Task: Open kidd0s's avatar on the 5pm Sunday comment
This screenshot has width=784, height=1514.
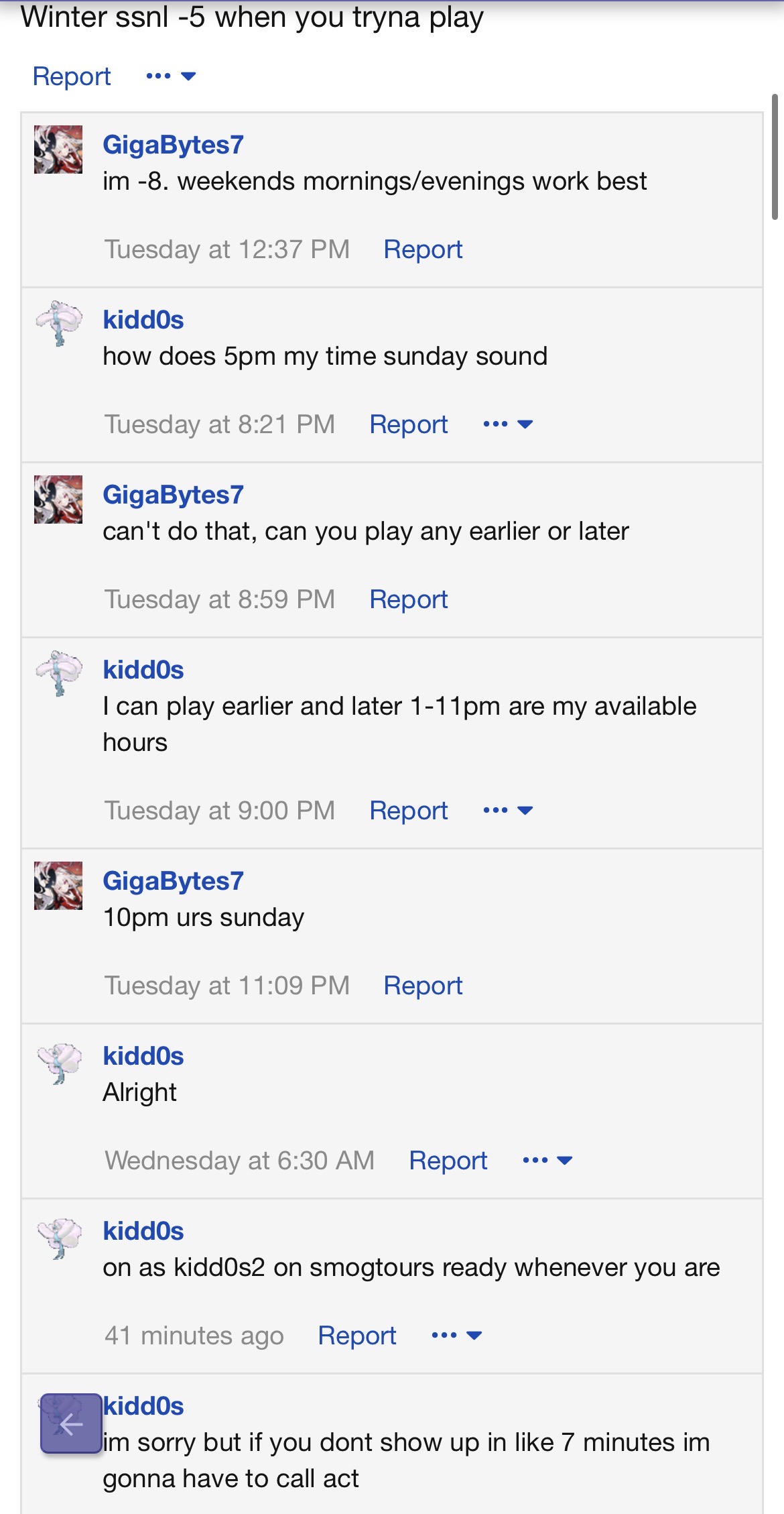Action: coord(59,323)
